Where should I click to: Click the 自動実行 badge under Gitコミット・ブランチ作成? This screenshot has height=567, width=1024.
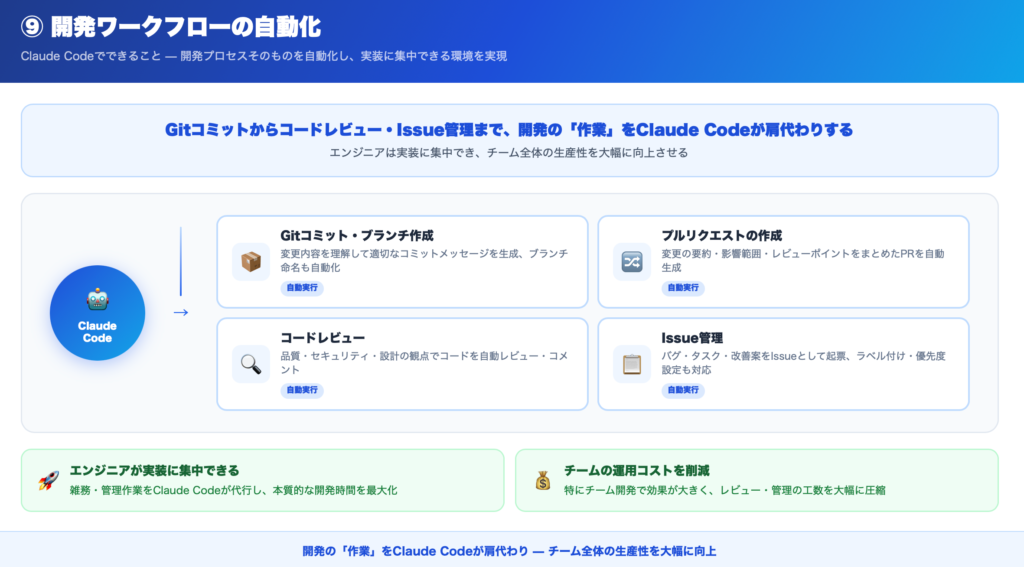click(x=302, y=288)
